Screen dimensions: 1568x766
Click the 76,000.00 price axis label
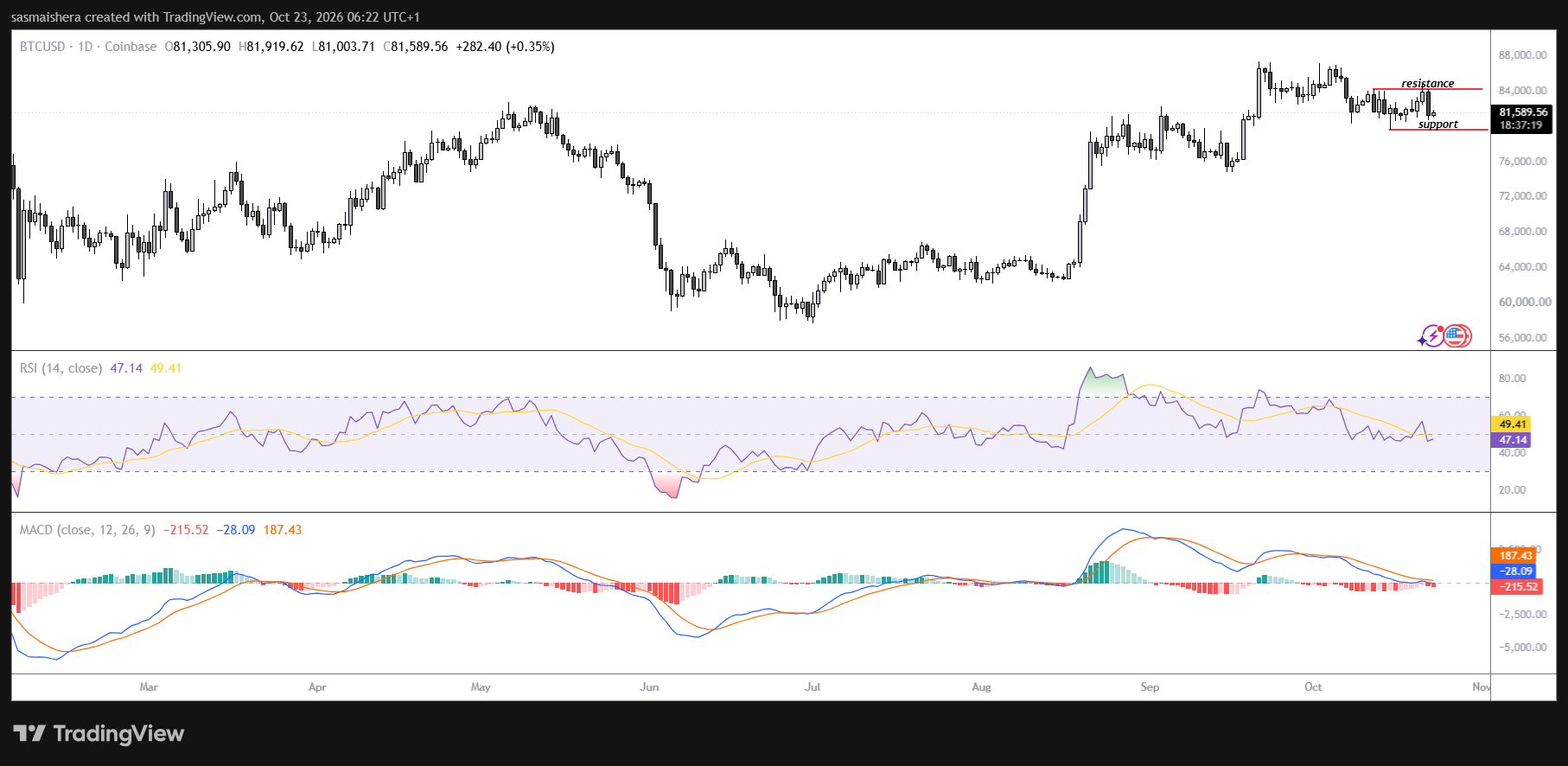click(1523, 162)
